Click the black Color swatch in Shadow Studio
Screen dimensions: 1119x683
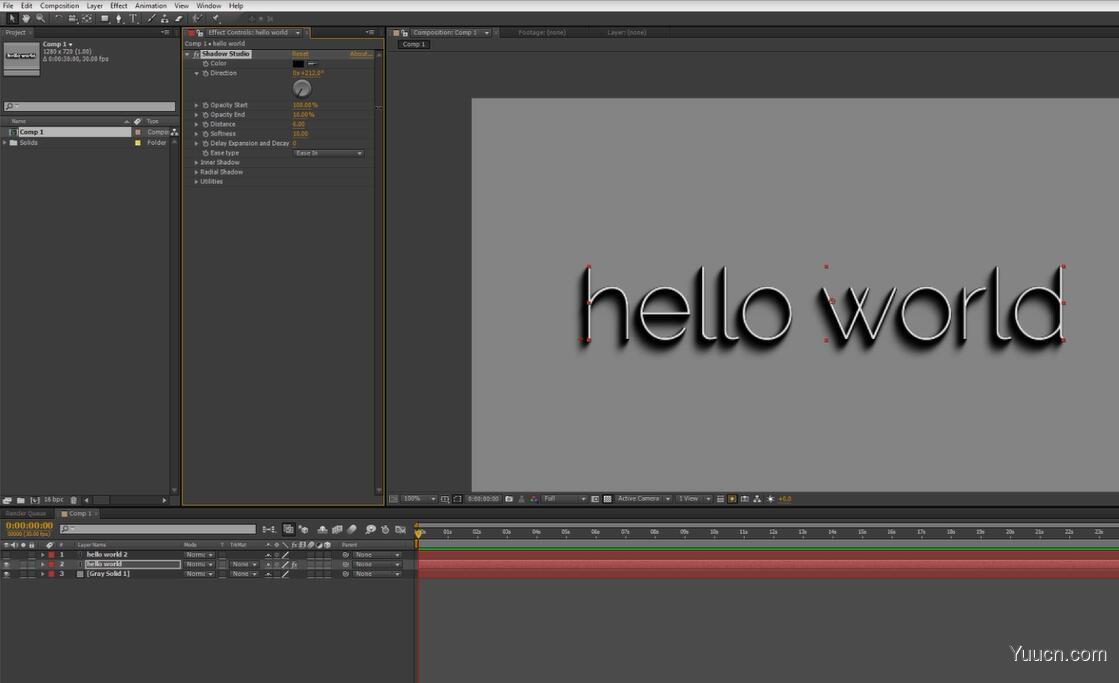(x=298, y=64)
